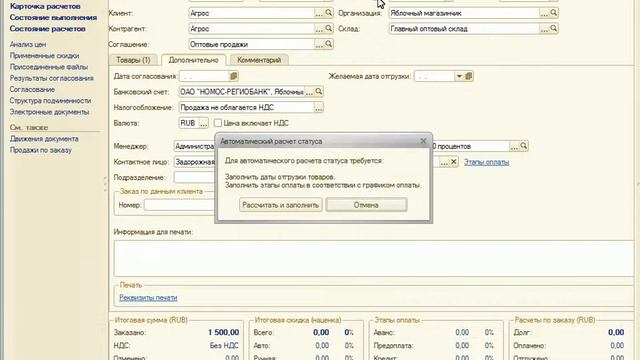Open Электронные документы in sidebar
This screenshot has width=640, height=360.
(x=49, y=111)
